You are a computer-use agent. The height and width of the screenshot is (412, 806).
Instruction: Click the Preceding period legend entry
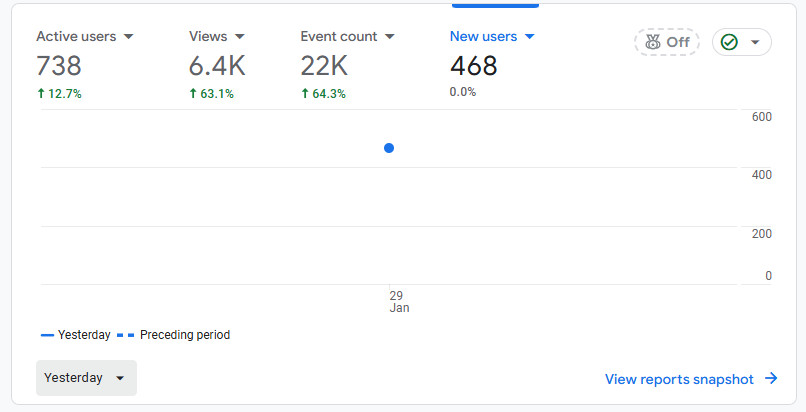(173, 335)
